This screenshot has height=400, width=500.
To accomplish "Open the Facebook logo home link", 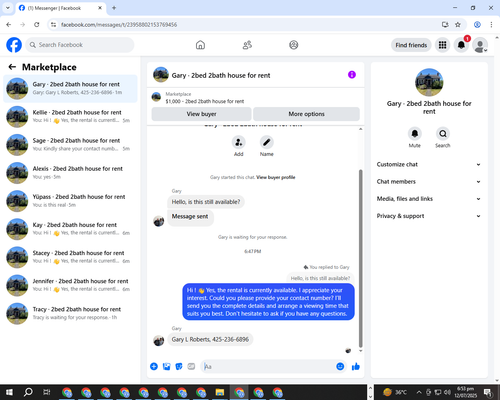I will (14, 45).
